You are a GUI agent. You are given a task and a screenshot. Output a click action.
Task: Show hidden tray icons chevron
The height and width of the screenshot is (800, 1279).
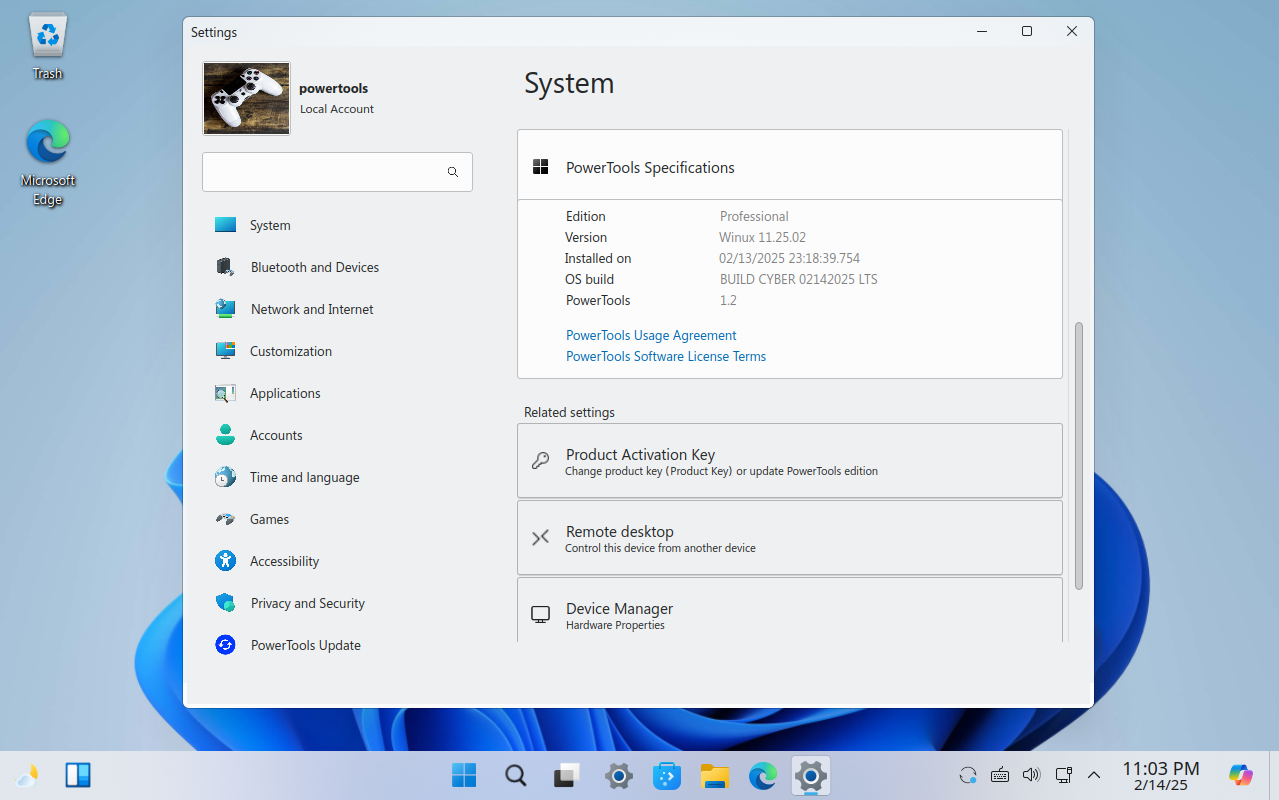[1094, 775]
